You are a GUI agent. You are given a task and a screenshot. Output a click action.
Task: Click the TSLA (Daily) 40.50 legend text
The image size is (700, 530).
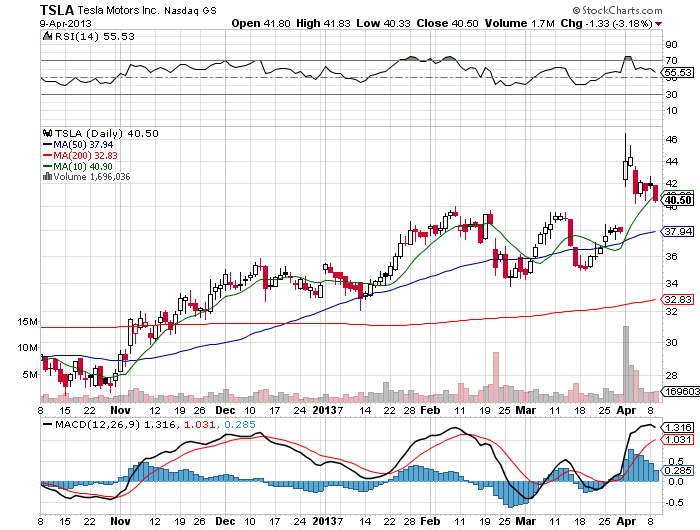[x=107, y=134]
